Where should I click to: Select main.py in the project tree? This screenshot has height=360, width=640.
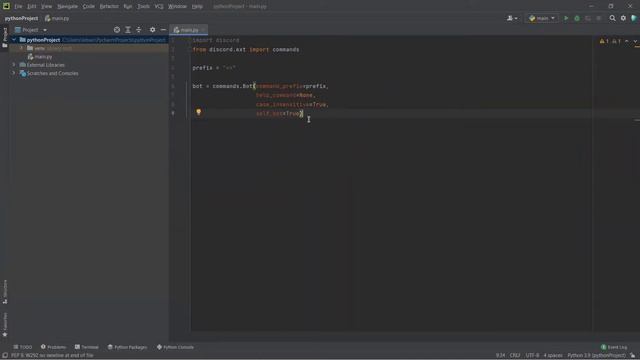click(40, 57)
